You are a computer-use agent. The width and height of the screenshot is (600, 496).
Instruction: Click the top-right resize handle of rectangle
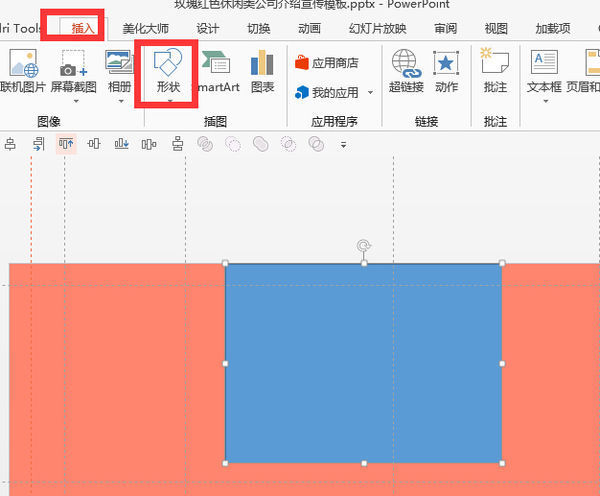pos(502,263)
